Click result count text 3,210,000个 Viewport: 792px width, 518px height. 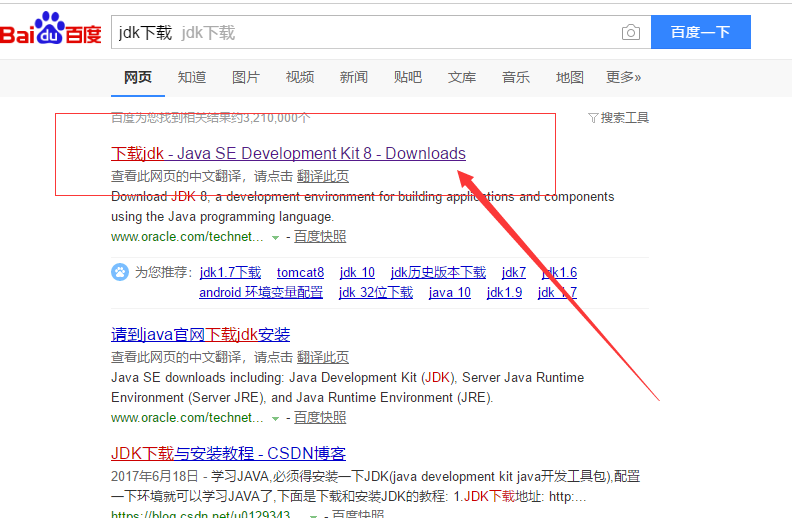(x=277, y=118)
